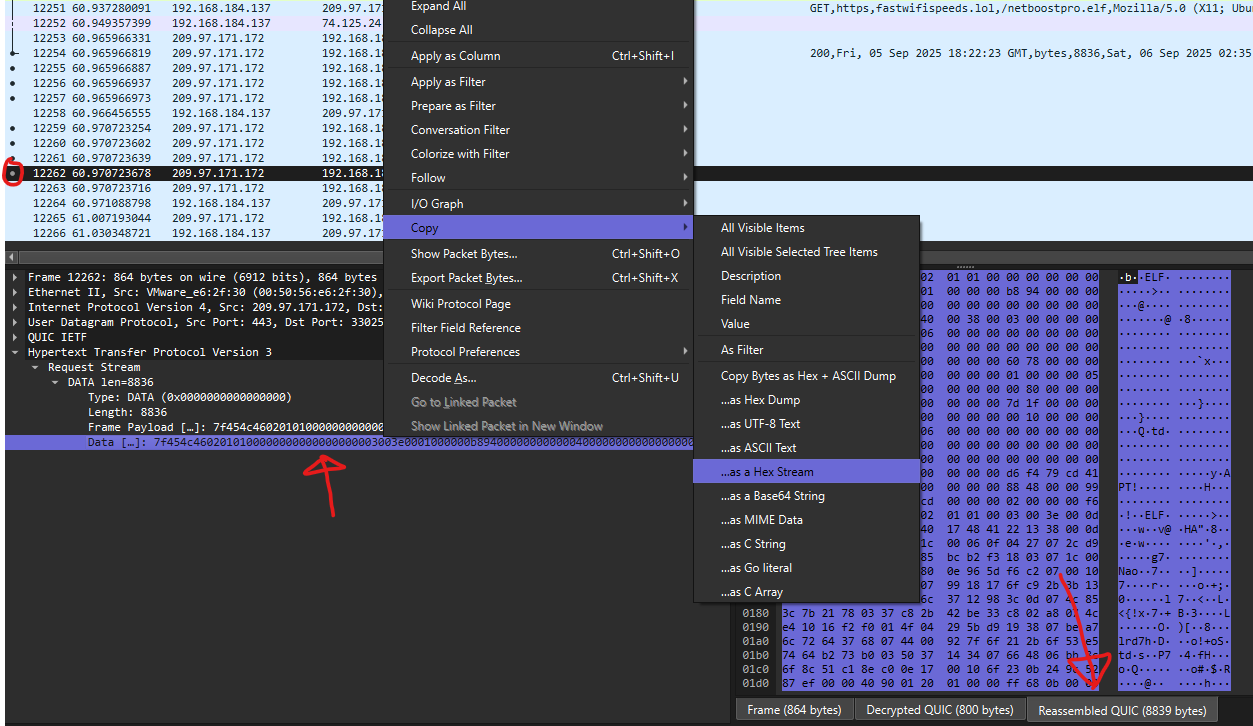Copy bytes as UTF-8 Text
Screen dimensions: 1253x726
pos(806,424)
